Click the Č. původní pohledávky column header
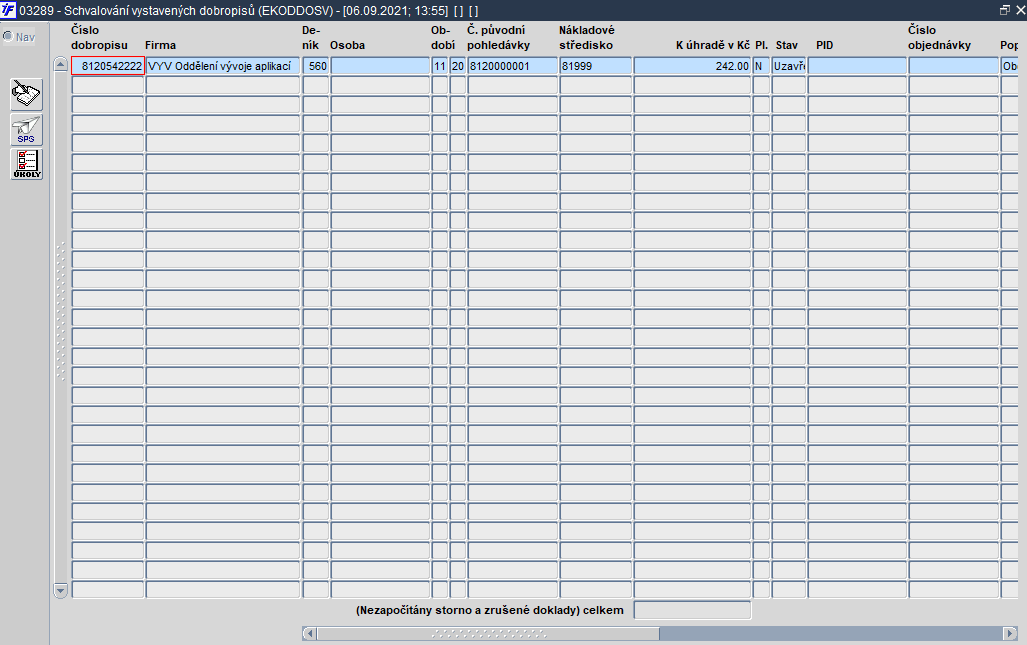 [498, 37]
